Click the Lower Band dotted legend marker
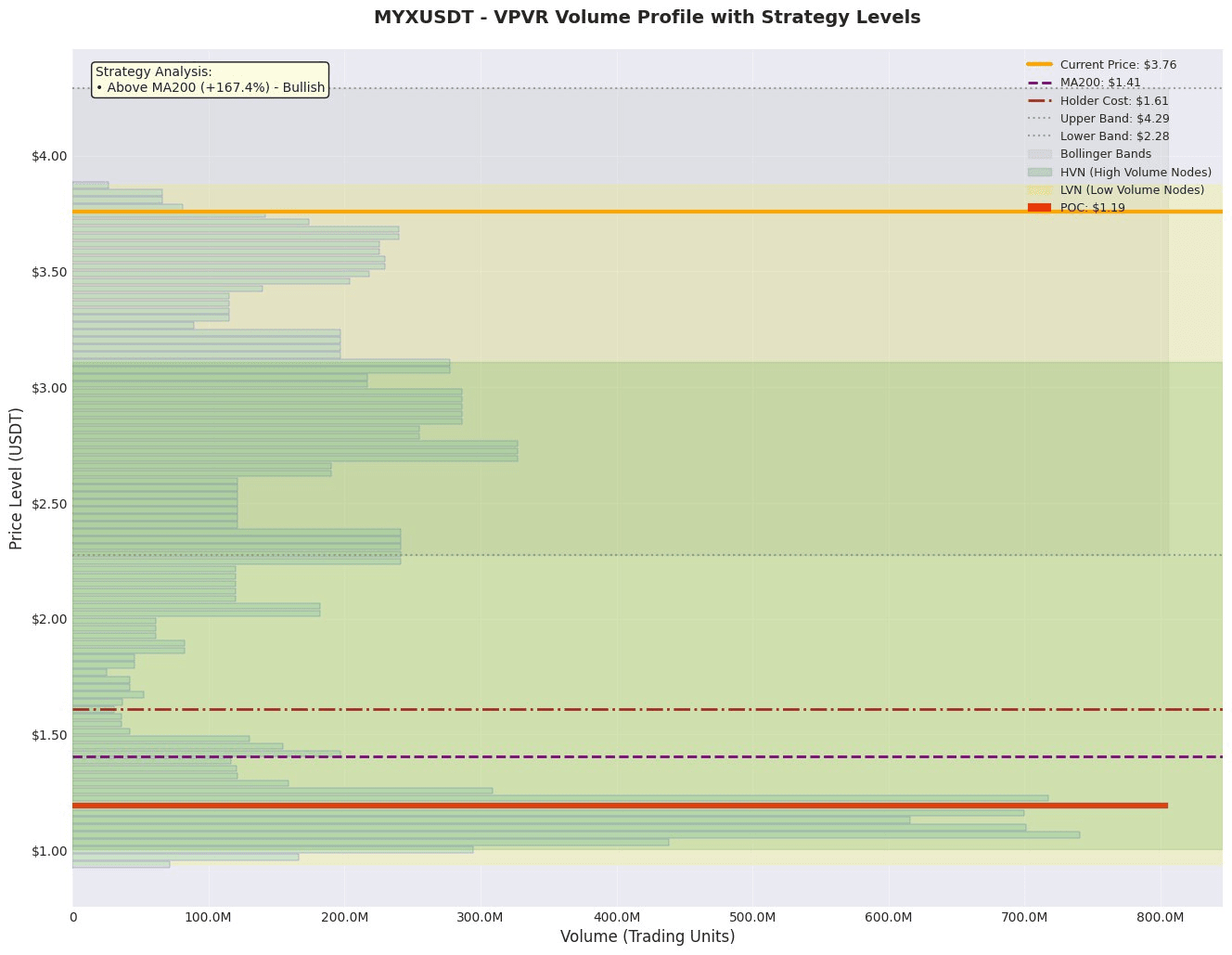The width and height of the screenshot is (1232, 955). click(x=1039, y=136)
